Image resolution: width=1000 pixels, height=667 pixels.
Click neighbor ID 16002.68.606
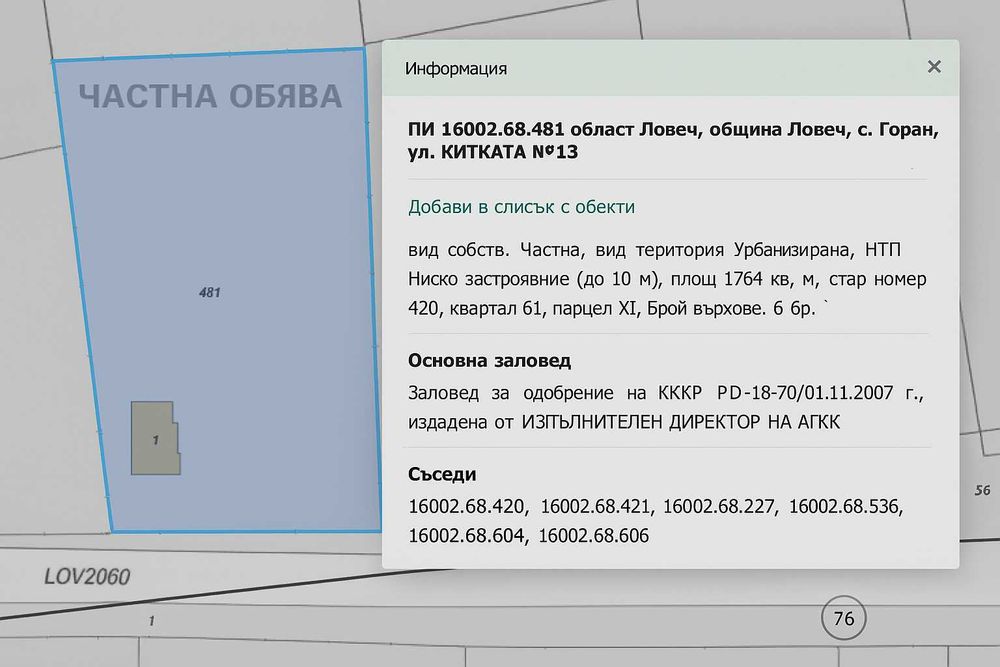point(594,536)
